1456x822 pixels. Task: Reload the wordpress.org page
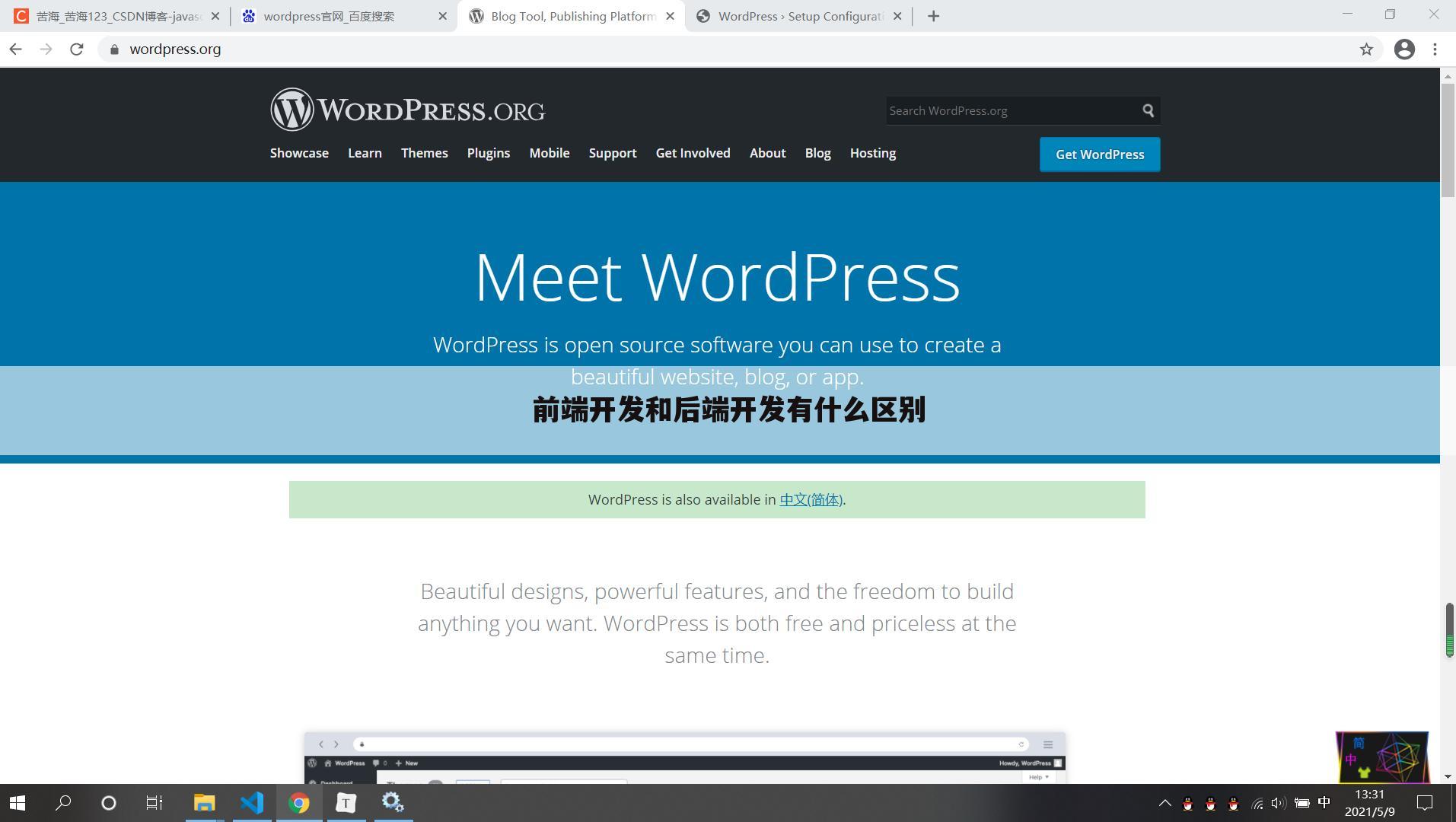tap(76, 49)
